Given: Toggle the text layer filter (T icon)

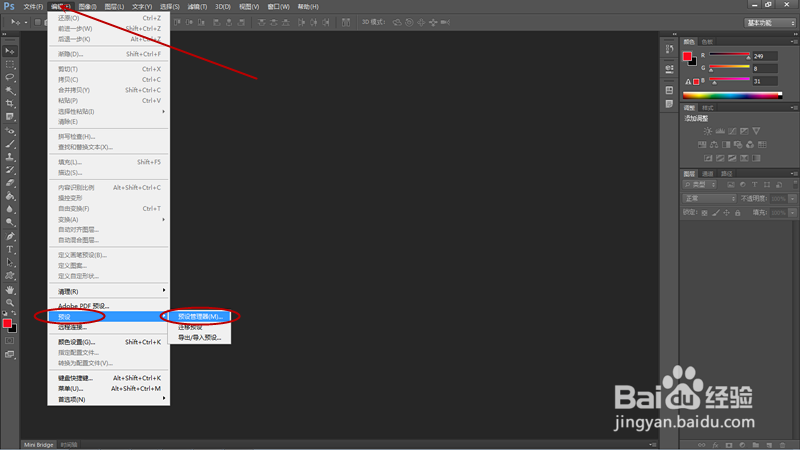Looking at the screenshot, I should tap(755, 185).
